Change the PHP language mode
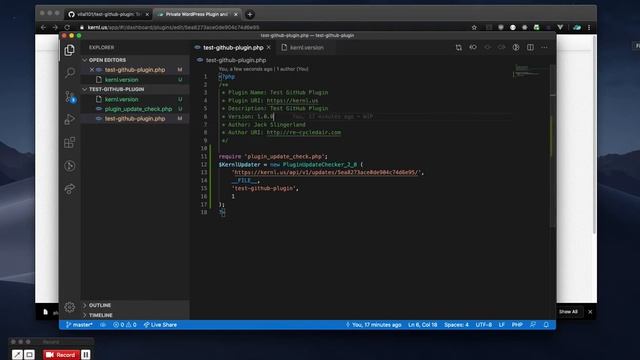Screen dimensions: 640x360 517,325
